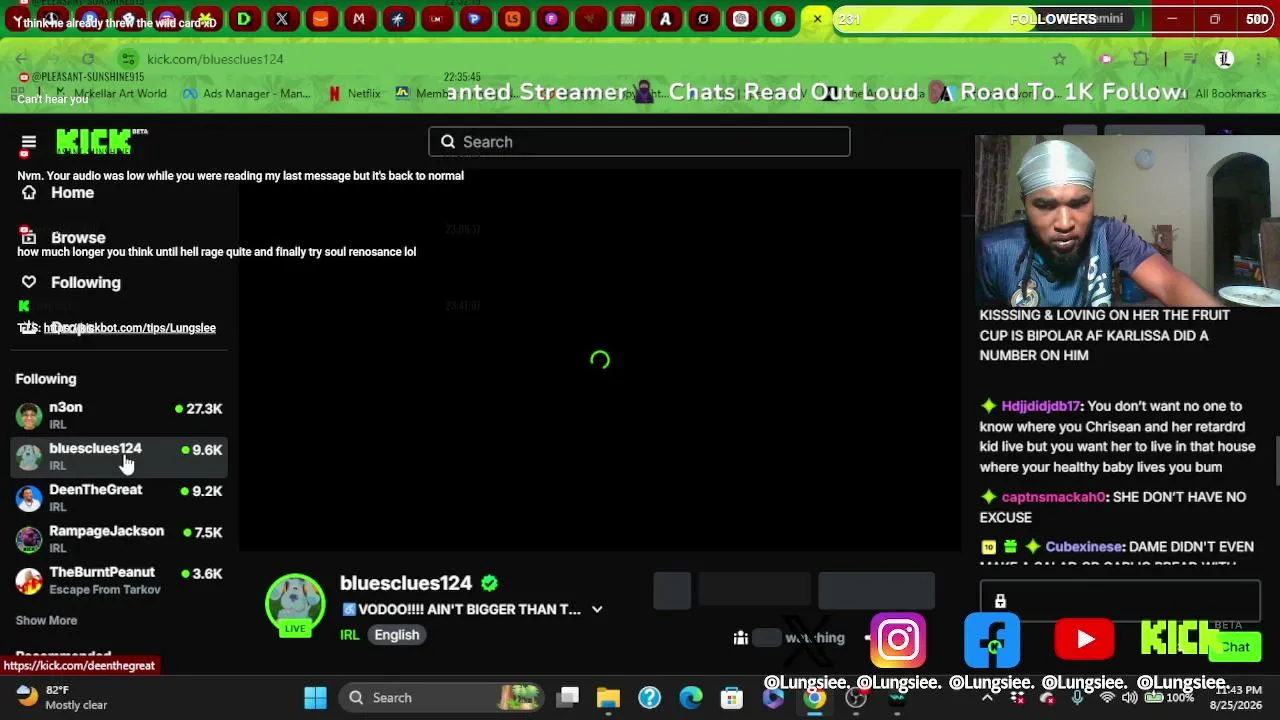The image size is (1280, 720).
Task: Open RampageJackson channel in Following list
Action: (119, 539)
